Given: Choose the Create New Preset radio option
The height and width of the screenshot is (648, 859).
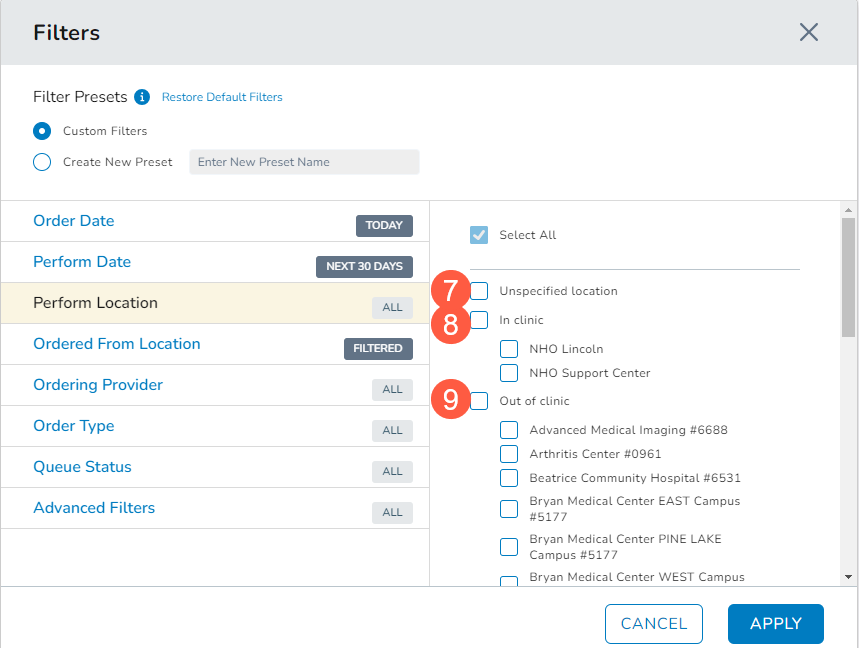Looking at the screenshot, I should pos(42,162).
